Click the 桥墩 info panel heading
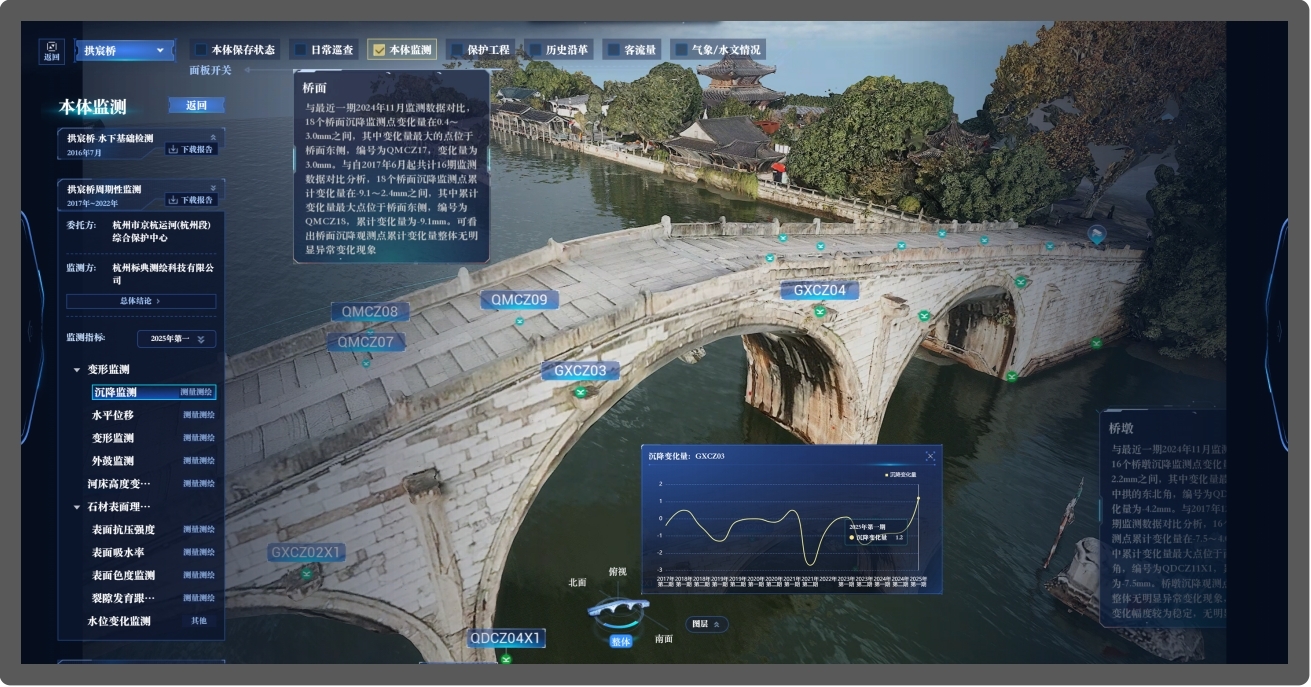 pyautogui.click(x=1121, y=428)
